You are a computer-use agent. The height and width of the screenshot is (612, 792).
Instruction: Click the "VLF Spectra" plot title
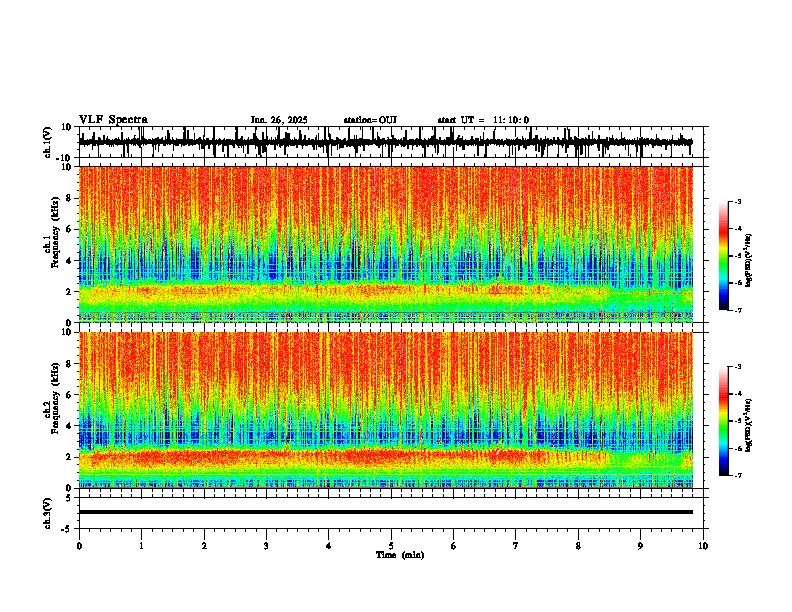coord(113,120)
